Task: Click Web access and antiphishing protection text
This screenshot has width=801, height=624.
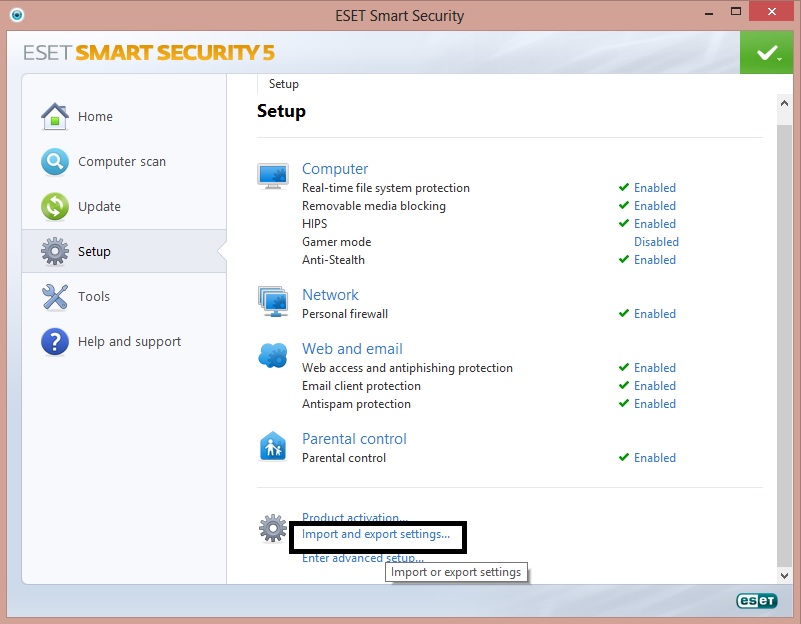Action: click(x=407, y=368)
